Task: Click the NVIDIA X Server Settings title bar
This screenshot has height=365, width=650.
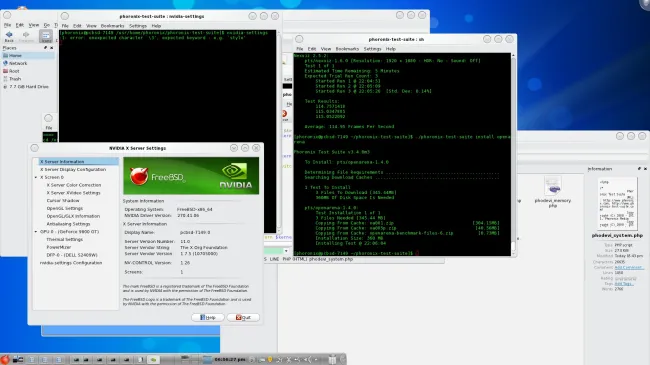Action: pos(138,148)
